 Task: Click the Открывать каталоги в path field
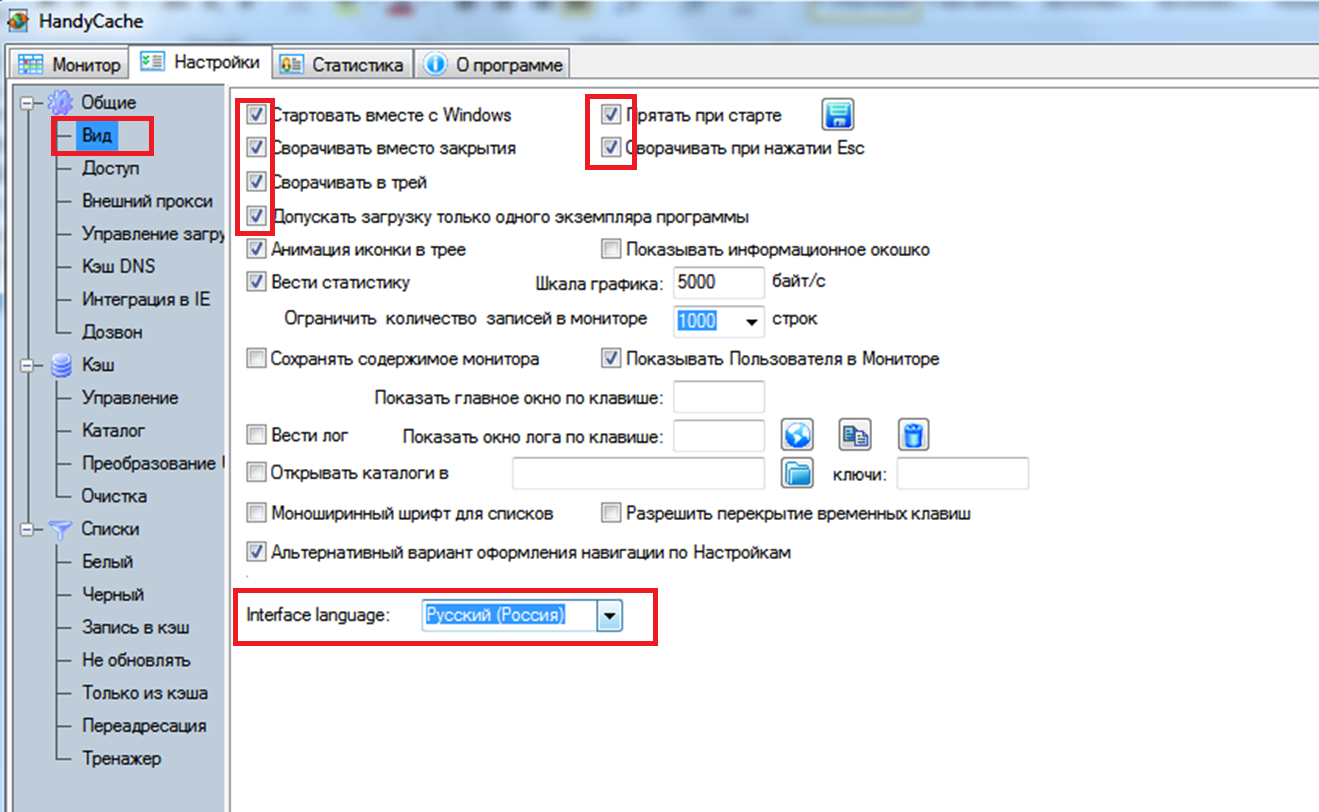click(638, 472)
